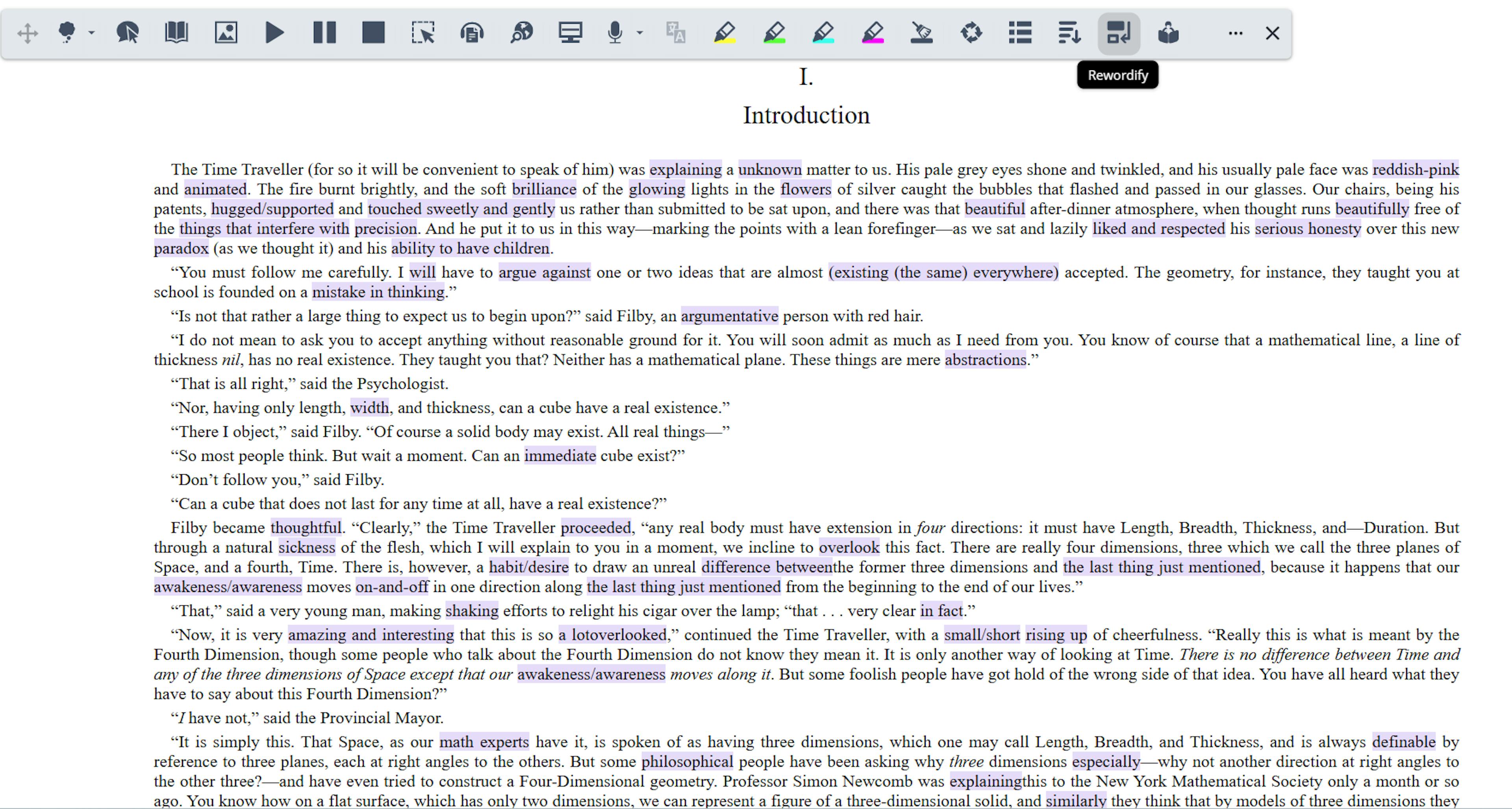Open the Vocabulary List tool
The image size is (1512, 809).
click(x=1020, y=33)
